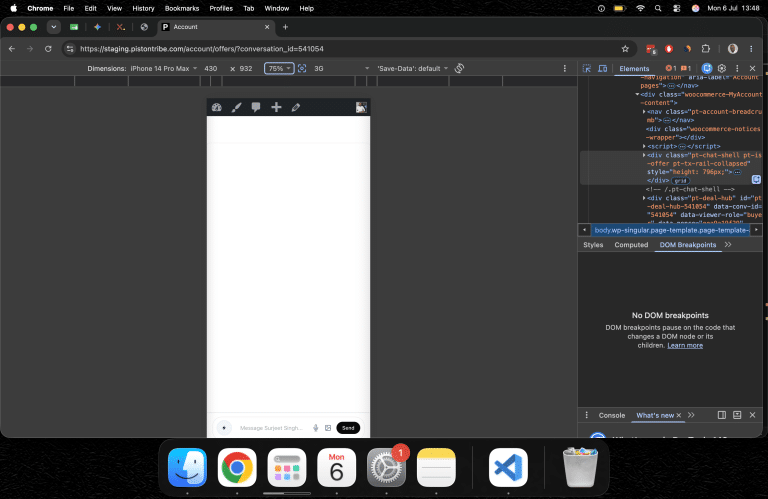The height and width of the screenshot is (499, 768).
Task: Select the What's new drawer tab
Action: coord(655,415)
